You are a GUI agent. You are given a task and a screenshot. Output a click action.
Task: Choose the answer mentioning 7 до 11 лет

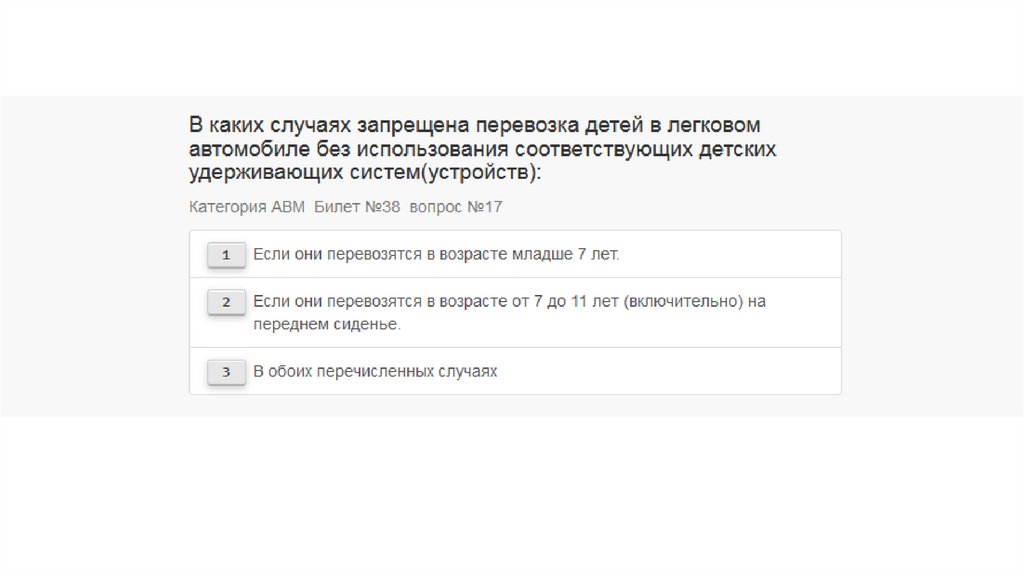click(509, 301)
